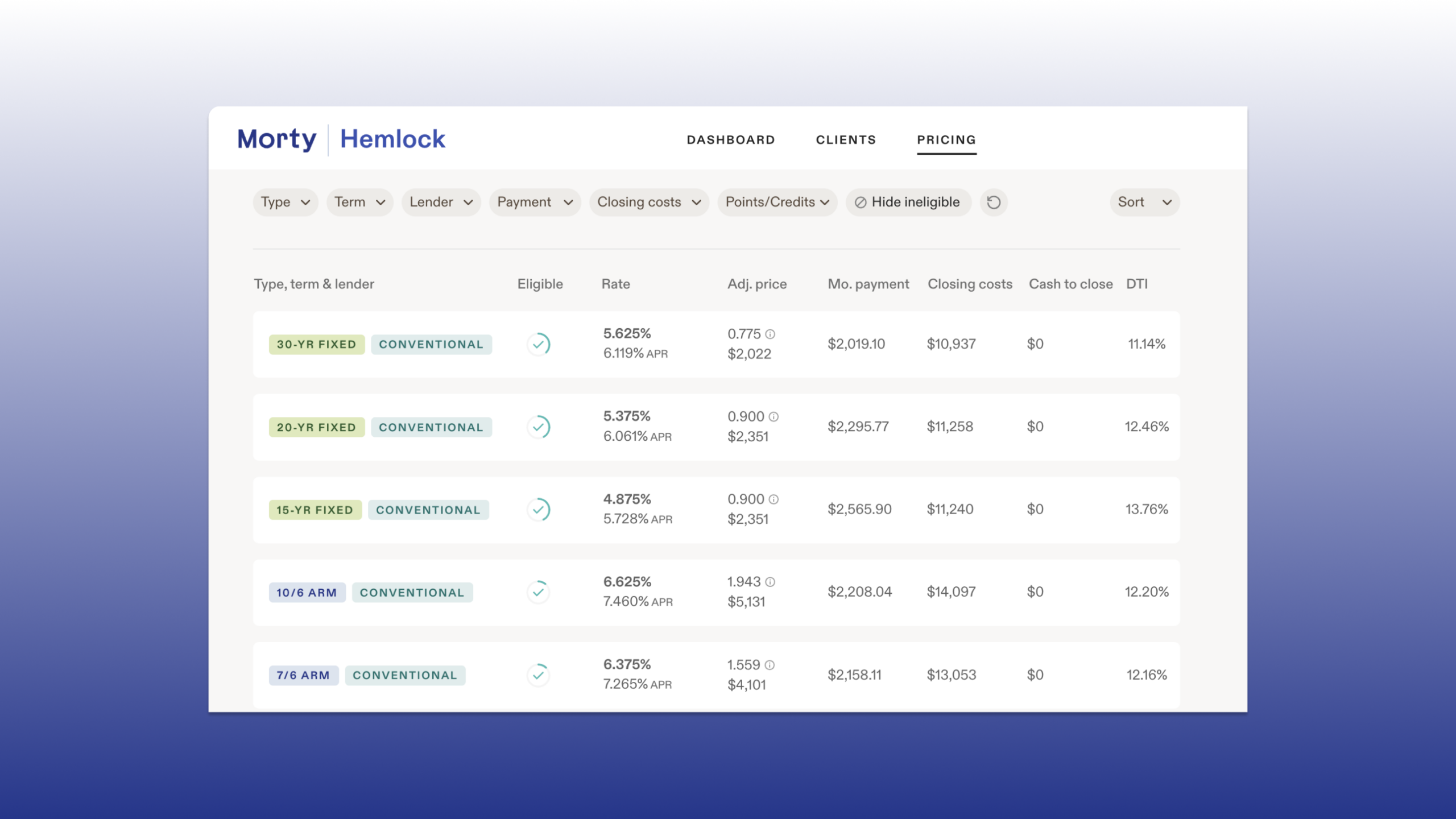Click info icon next to 1.943 adj. price
This screenshot has width=1456, height=819.
click(770, 582)
